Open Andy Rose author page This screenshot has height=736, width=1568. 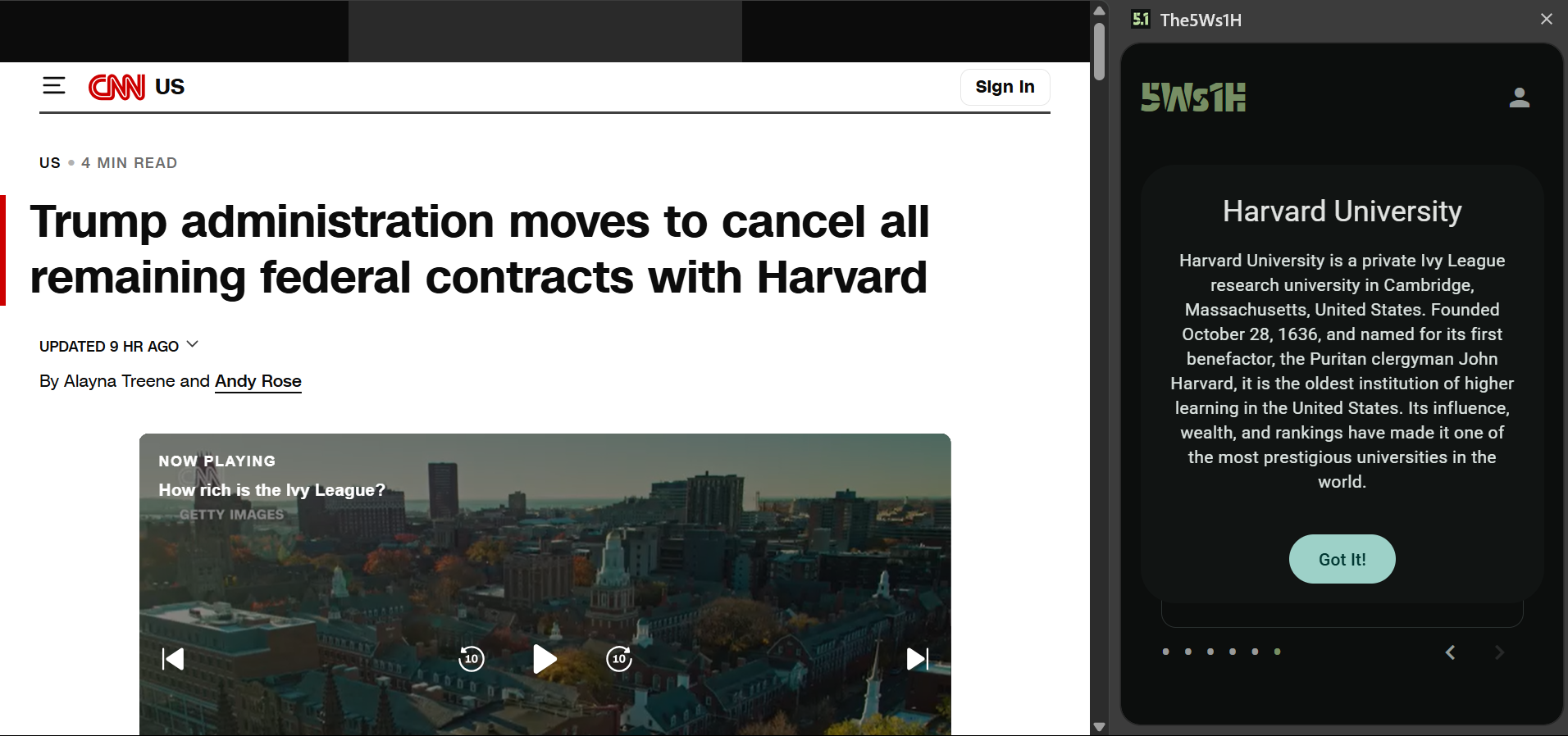(258, 381)
